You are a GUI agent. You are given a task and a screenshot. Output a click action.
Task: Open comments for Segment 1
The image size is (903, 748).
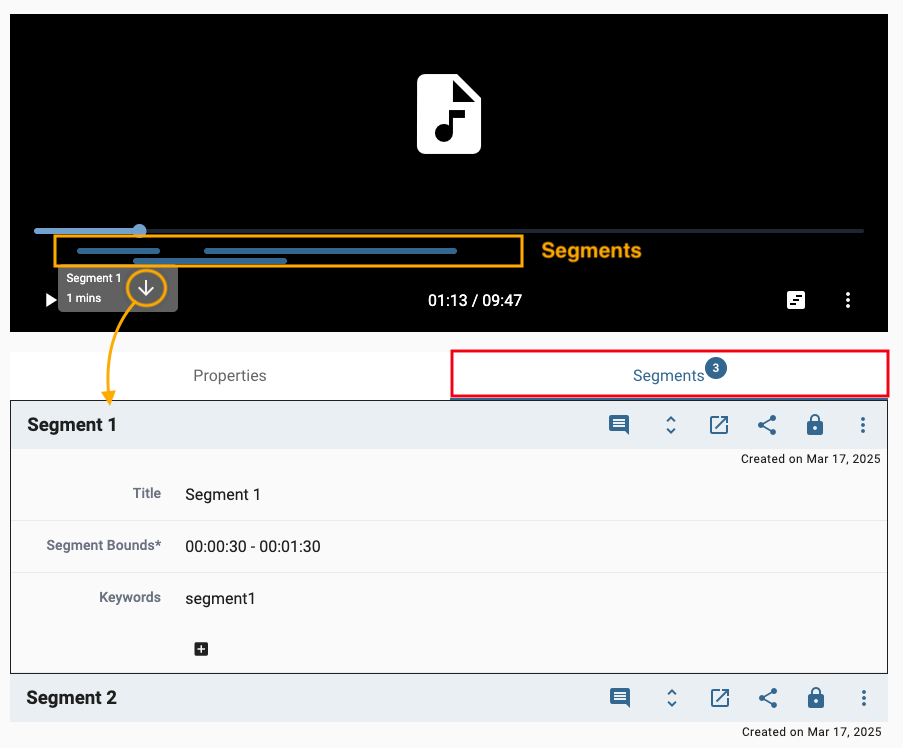point(618,425)
